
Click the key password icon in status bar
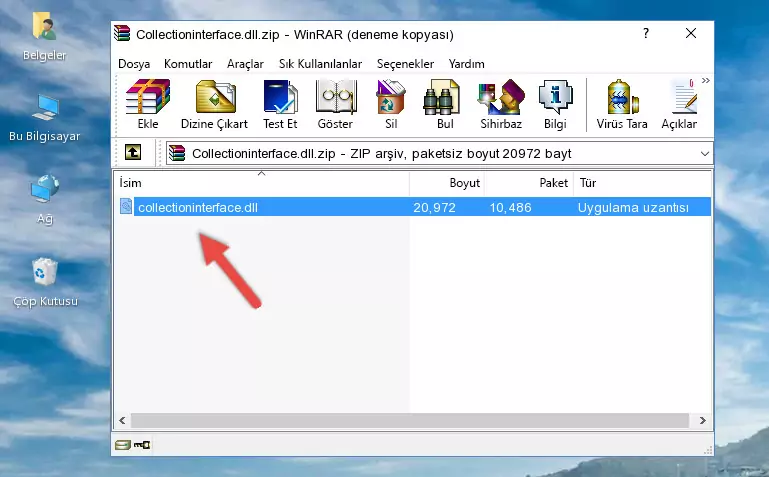coord(142,445)
